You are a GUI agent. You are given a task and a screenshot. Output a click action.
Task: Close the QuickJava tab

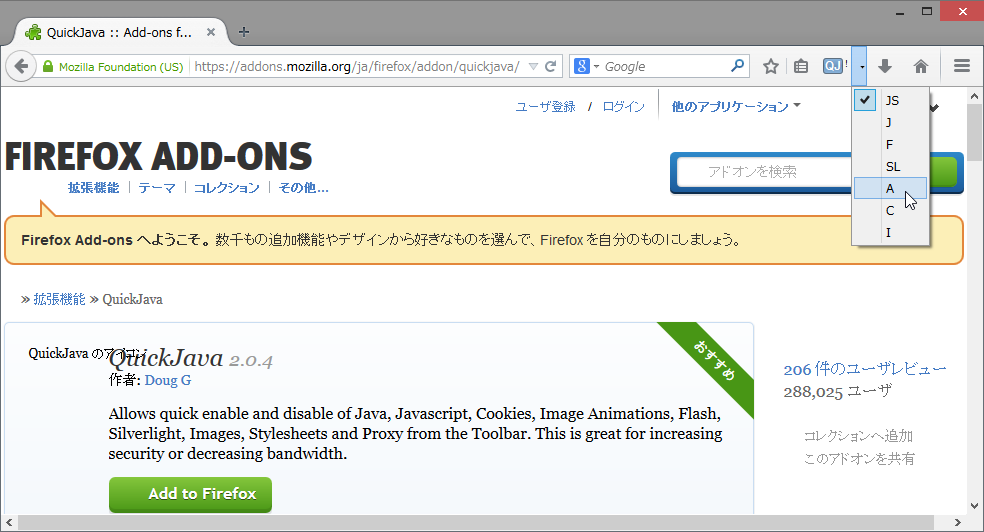pos(211,32)
